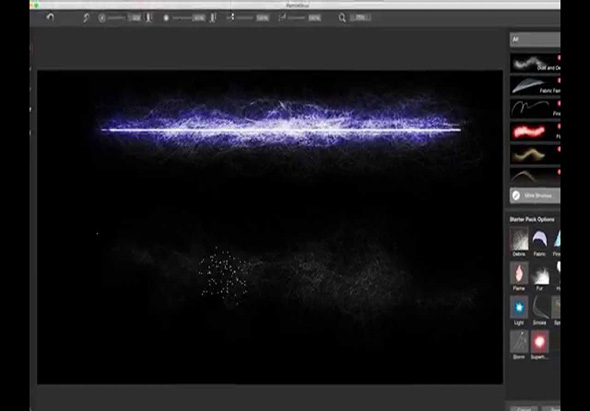Image resolution: width=590 pixels, height=411 pixels.
Task: Click the fourth slider's angle icon
Action: pyautogui.click(x=282, y=17)
